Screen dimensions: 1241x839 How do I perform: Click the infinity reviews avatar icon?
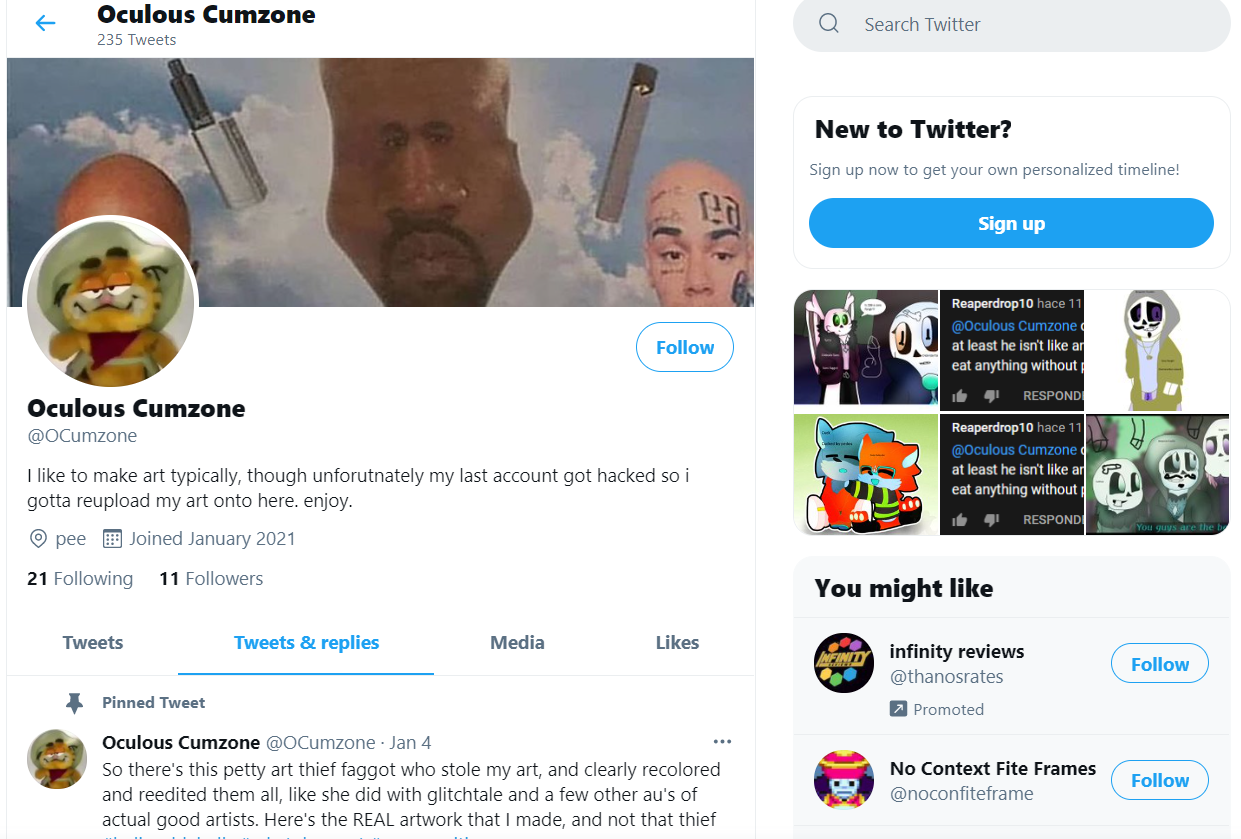click(844, 663)
